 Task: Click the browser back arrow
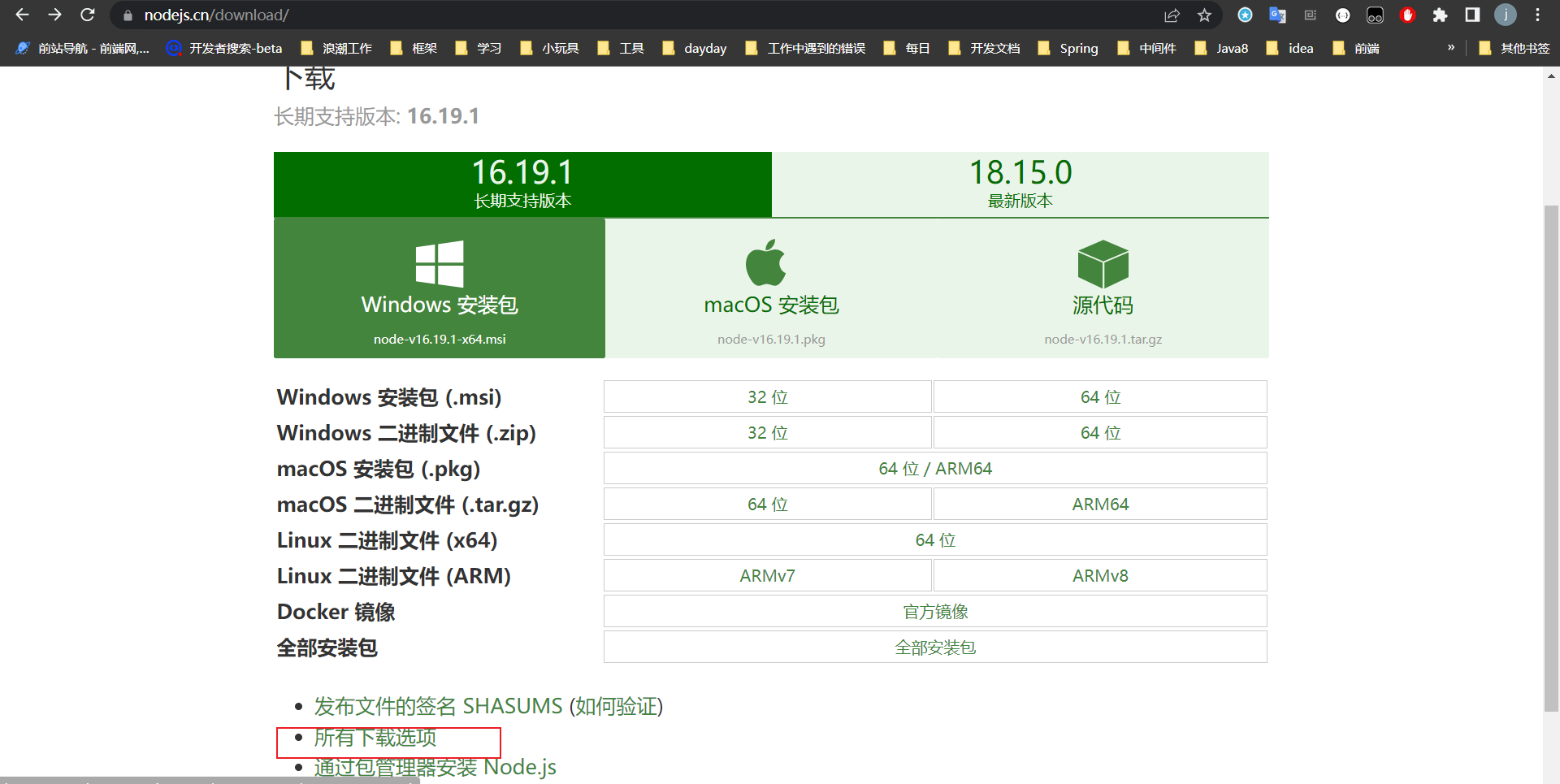(x=22, y=15)
